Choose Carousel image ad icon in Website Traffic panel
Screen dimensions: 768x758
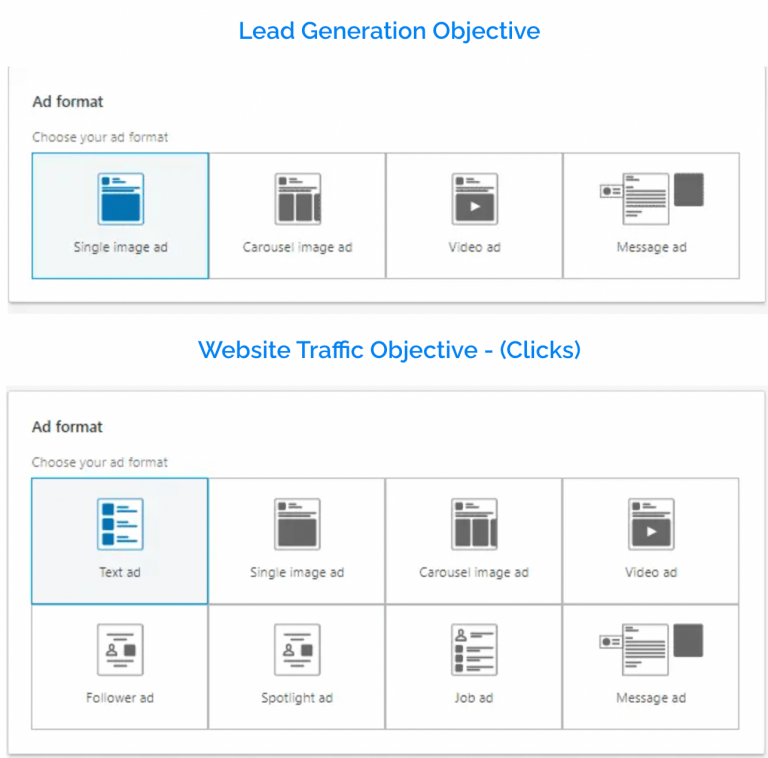(474, 524)
